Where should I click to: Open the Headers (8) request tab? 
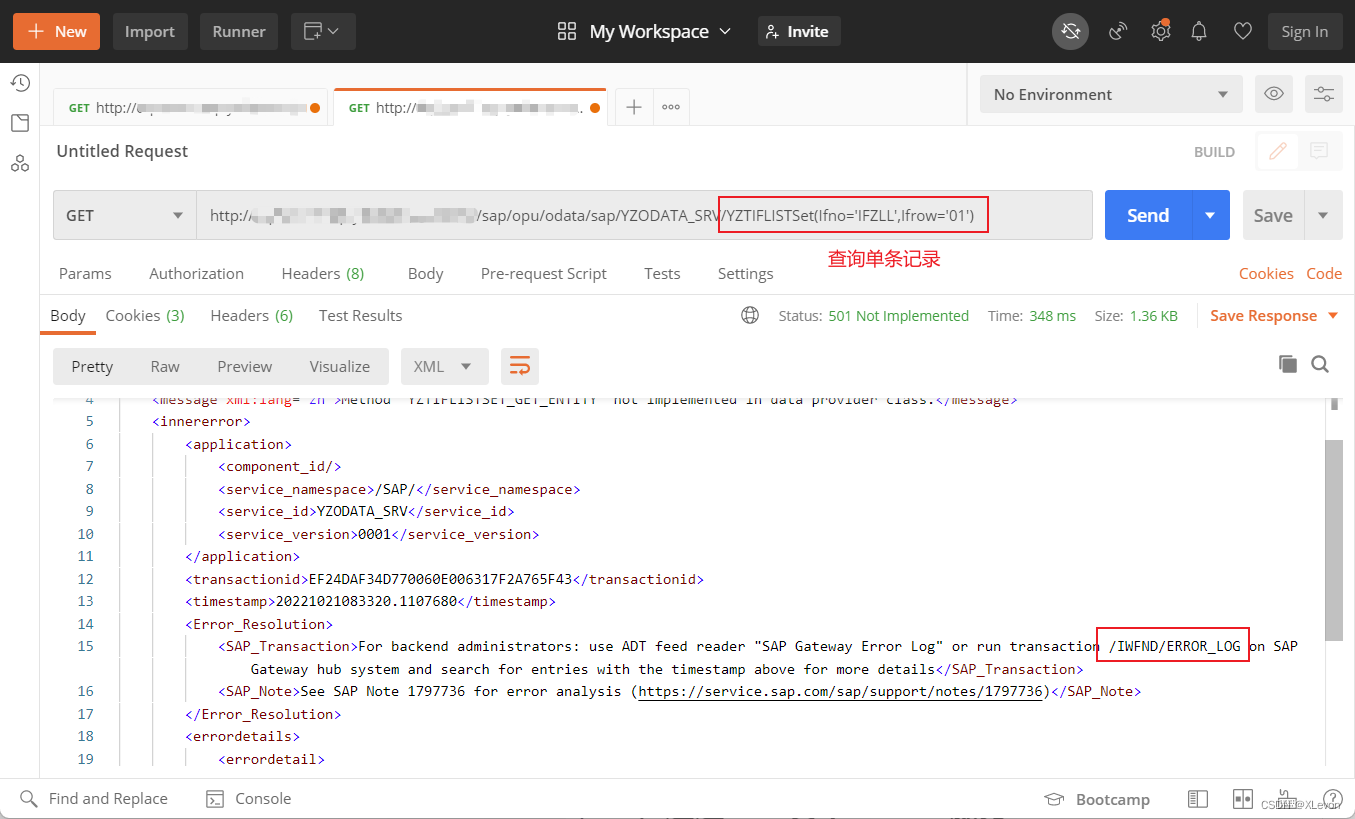[322, 274]
